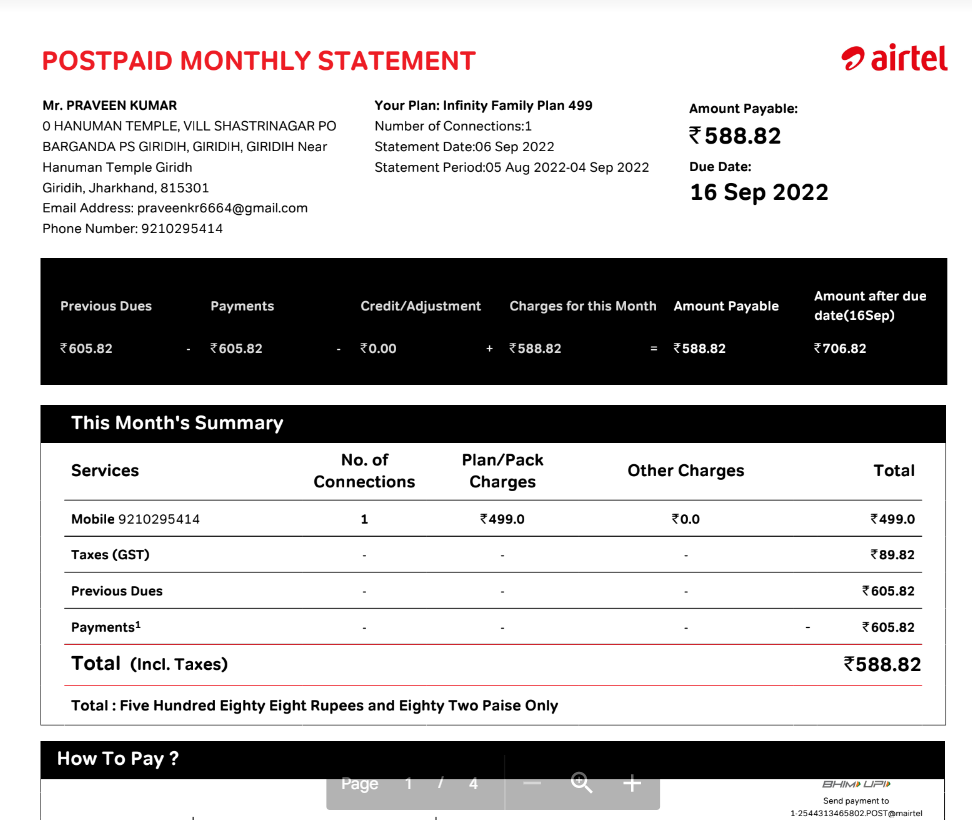Click ₹605.82 under black band Payments
Screen dimensions: 972x820
click(236, 348)
